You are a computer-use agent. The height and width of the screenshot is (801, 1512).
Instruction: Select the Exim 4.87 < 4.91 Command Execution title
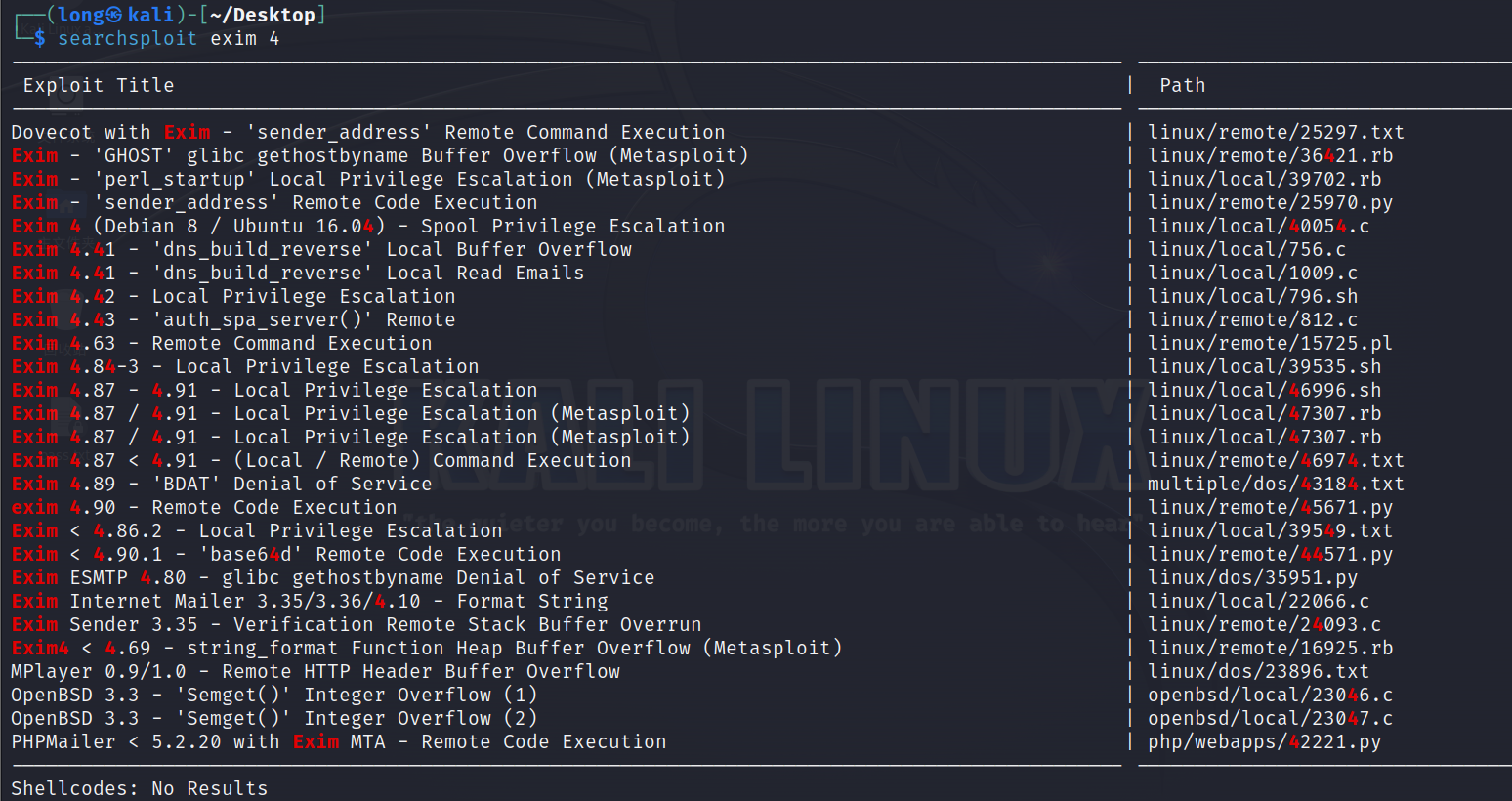click(x=321, y=460)
